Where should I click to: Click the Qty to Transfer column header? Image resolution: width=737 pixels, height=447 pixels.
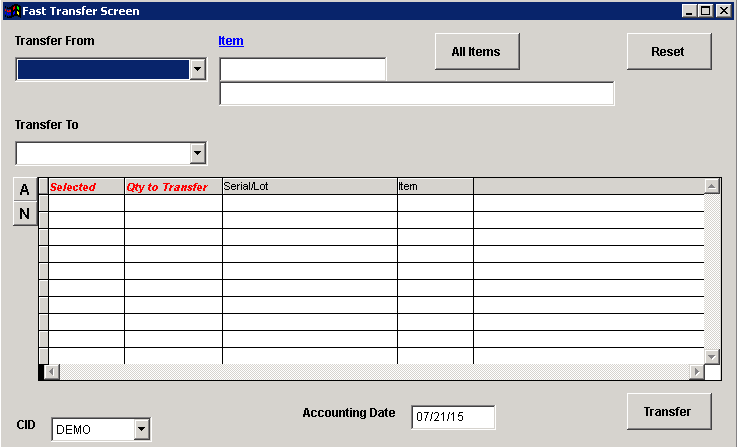click(173, 187)
